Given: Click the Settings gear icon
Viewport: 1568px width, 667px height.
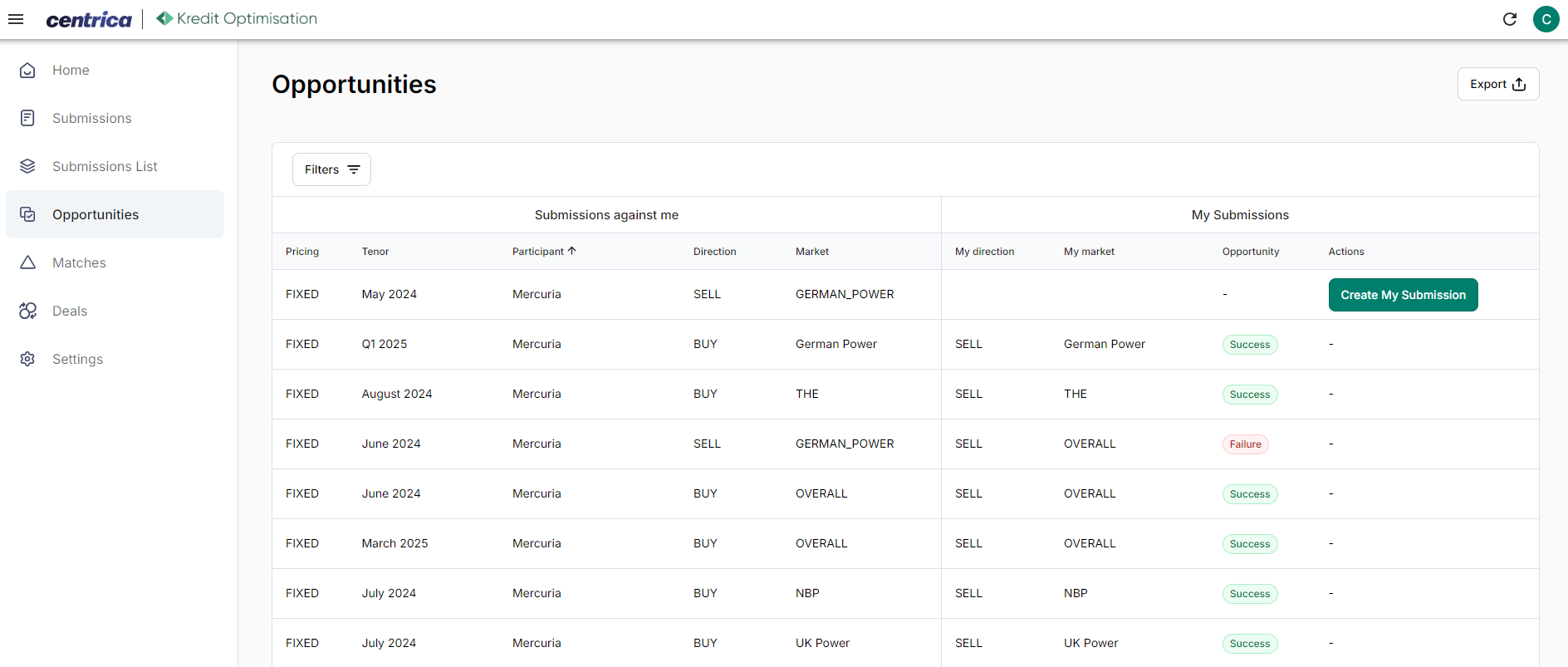Looking at the screenshot, I should point(27,359).
